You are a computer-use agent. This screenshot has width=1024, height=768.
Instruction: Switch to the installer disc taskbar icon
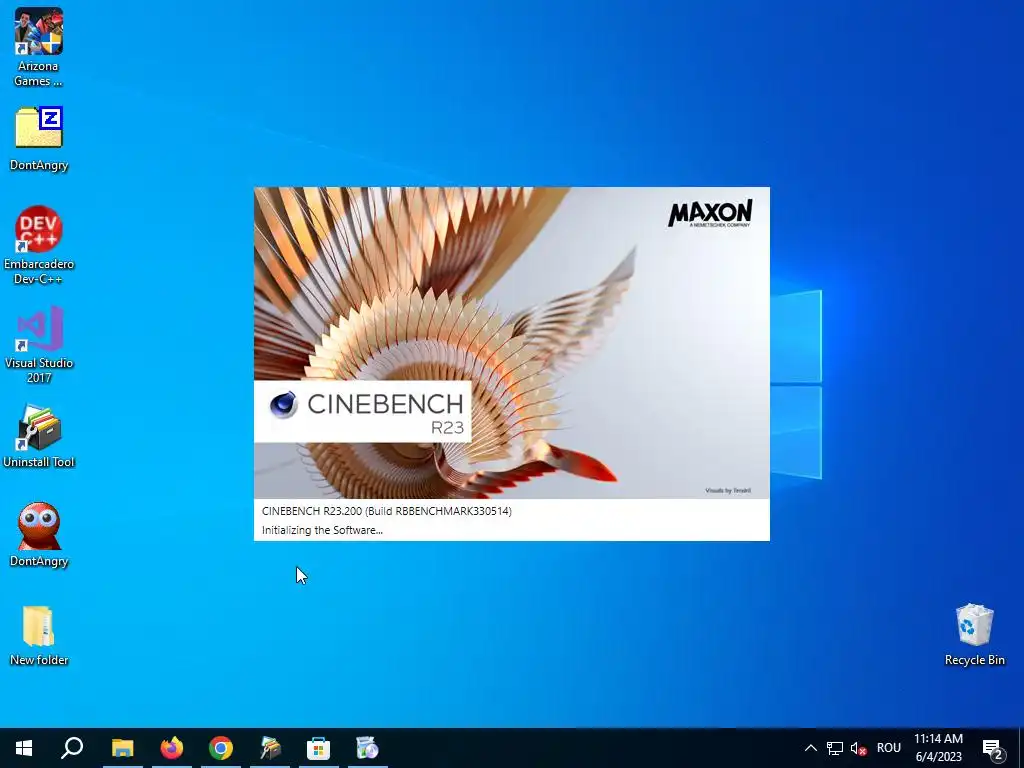click(x=368, y=748)
